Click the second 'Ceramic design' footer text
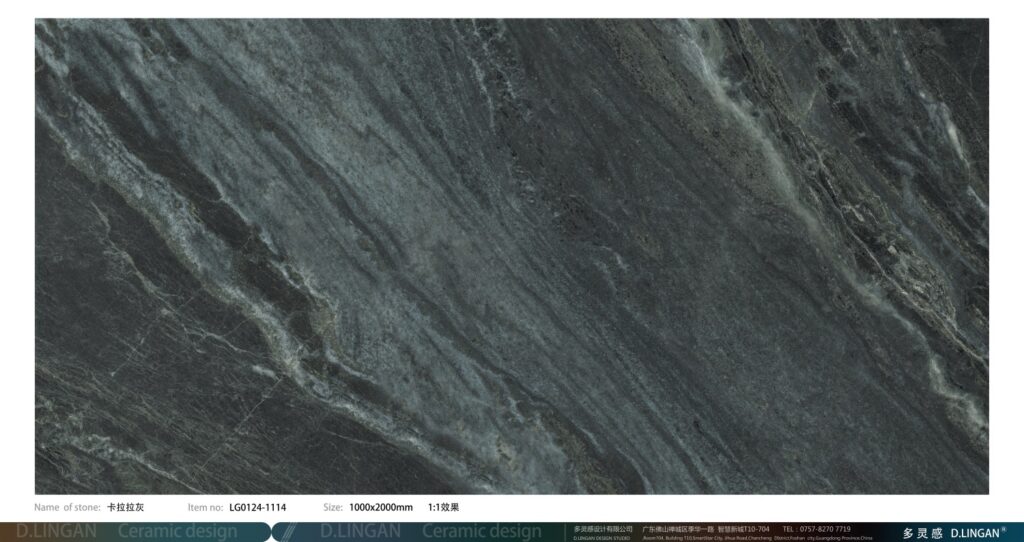This screenshot has width=1024, height=542. pyautogui.click(x=481, y=532)
